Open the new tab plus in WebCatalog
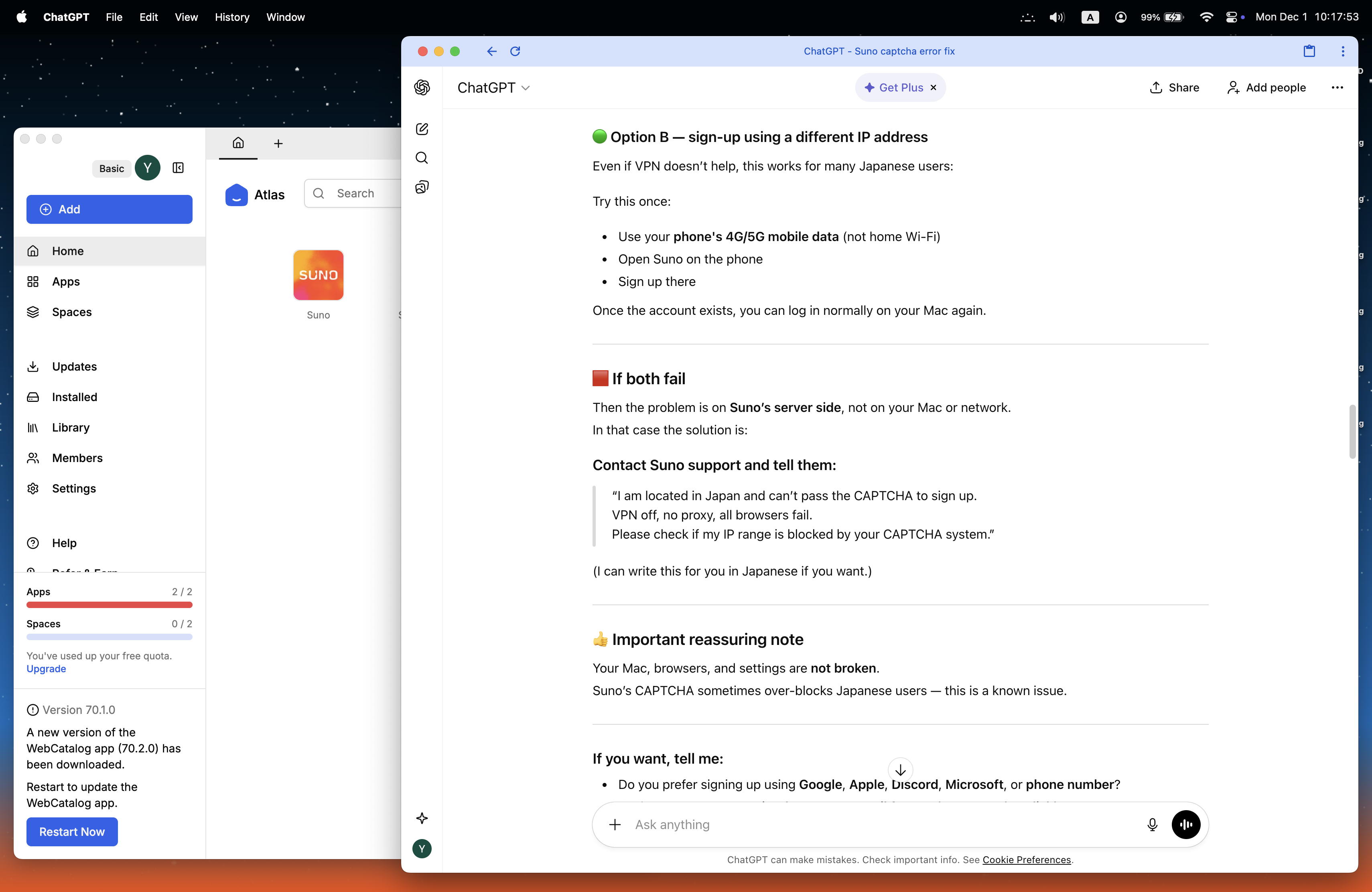The image size is (1372, 892). point(278,144)
